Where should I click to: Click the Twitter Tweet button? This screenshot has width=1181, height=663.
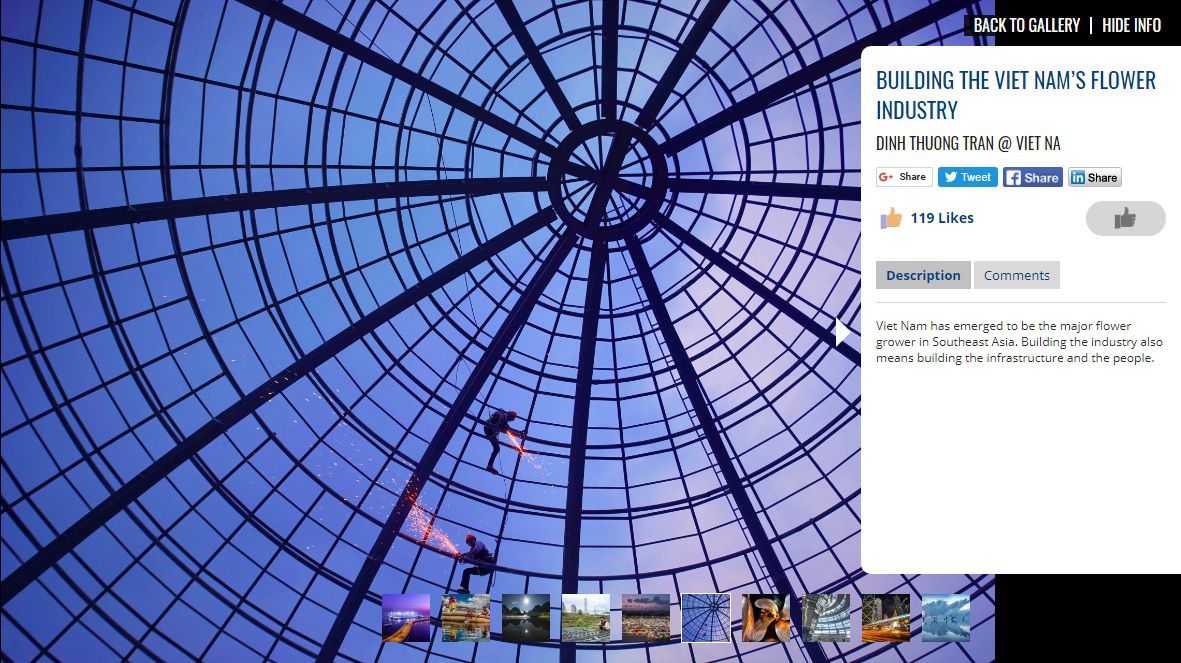pyautogui.click(x=967, y=177)
